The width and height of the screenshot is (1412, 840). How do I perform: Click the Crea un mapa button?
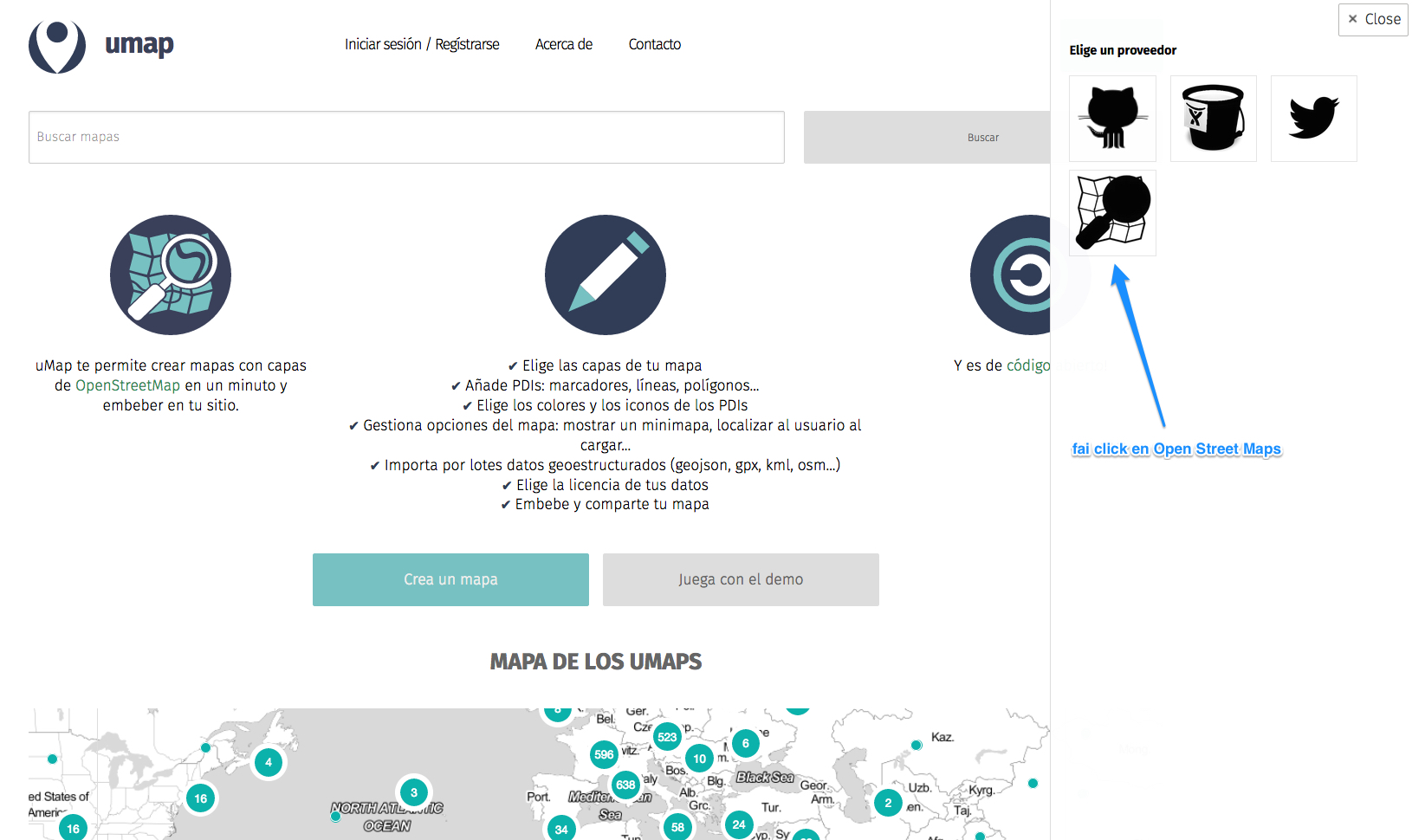450,579
